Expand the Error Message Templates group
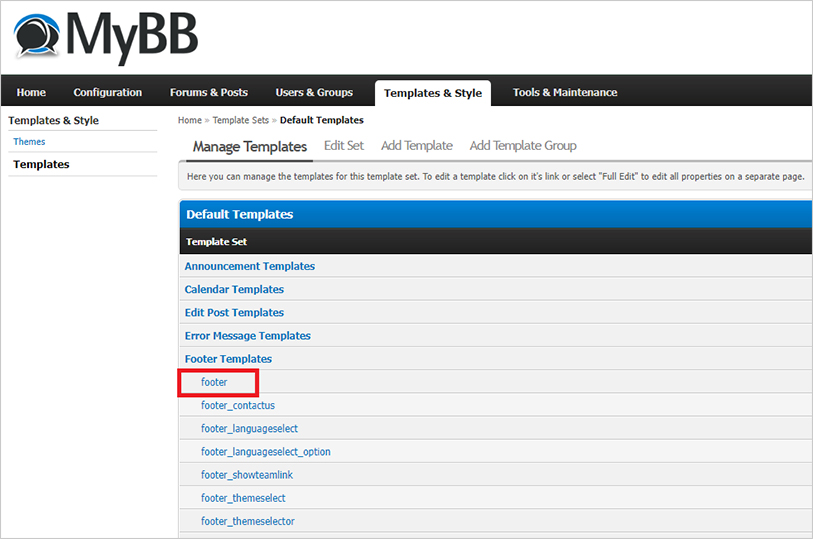813x539 pixels. 248,336
